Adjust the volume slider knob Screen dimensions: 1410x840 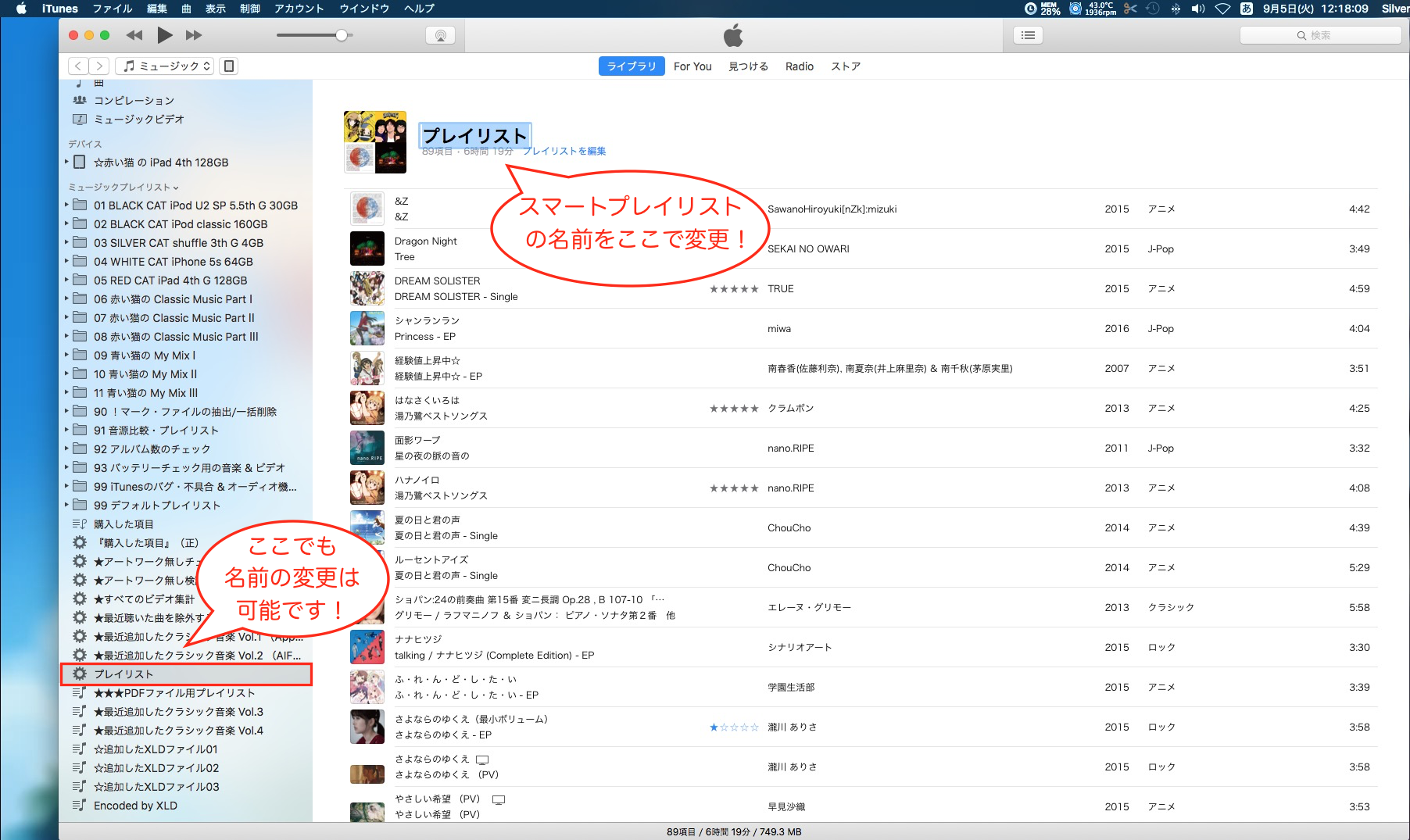pos(342,35)
